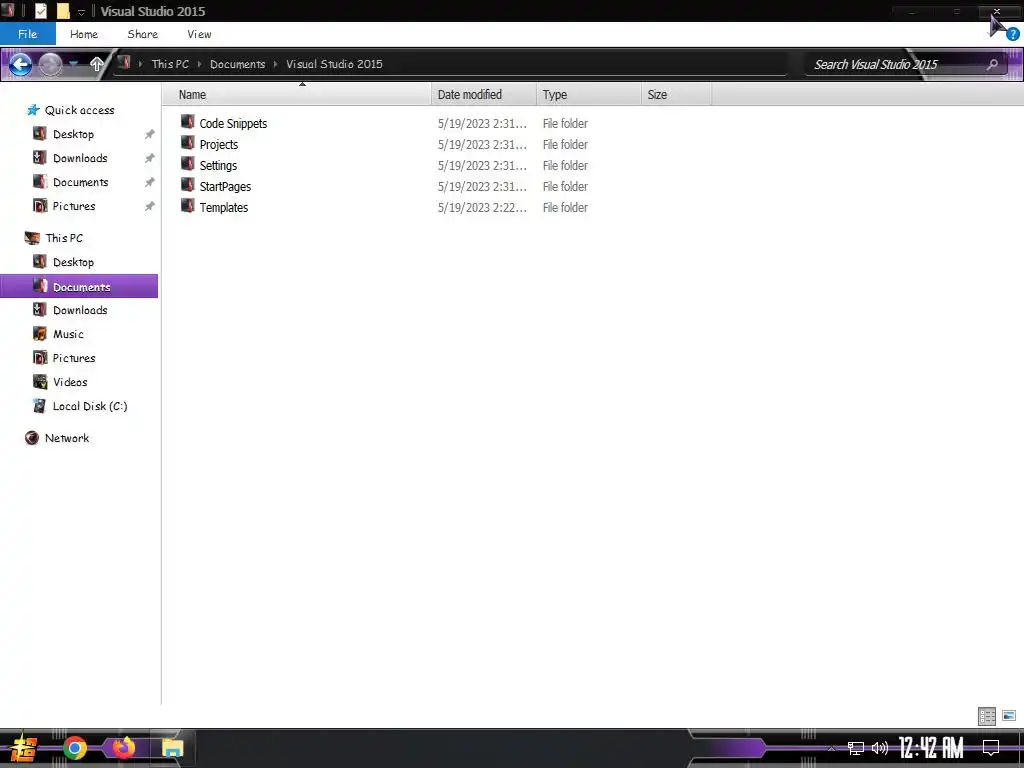Click the Templates date 5/19/2023 2:22
This screenshot has width=1024, height=768.
tap(482, 207)
